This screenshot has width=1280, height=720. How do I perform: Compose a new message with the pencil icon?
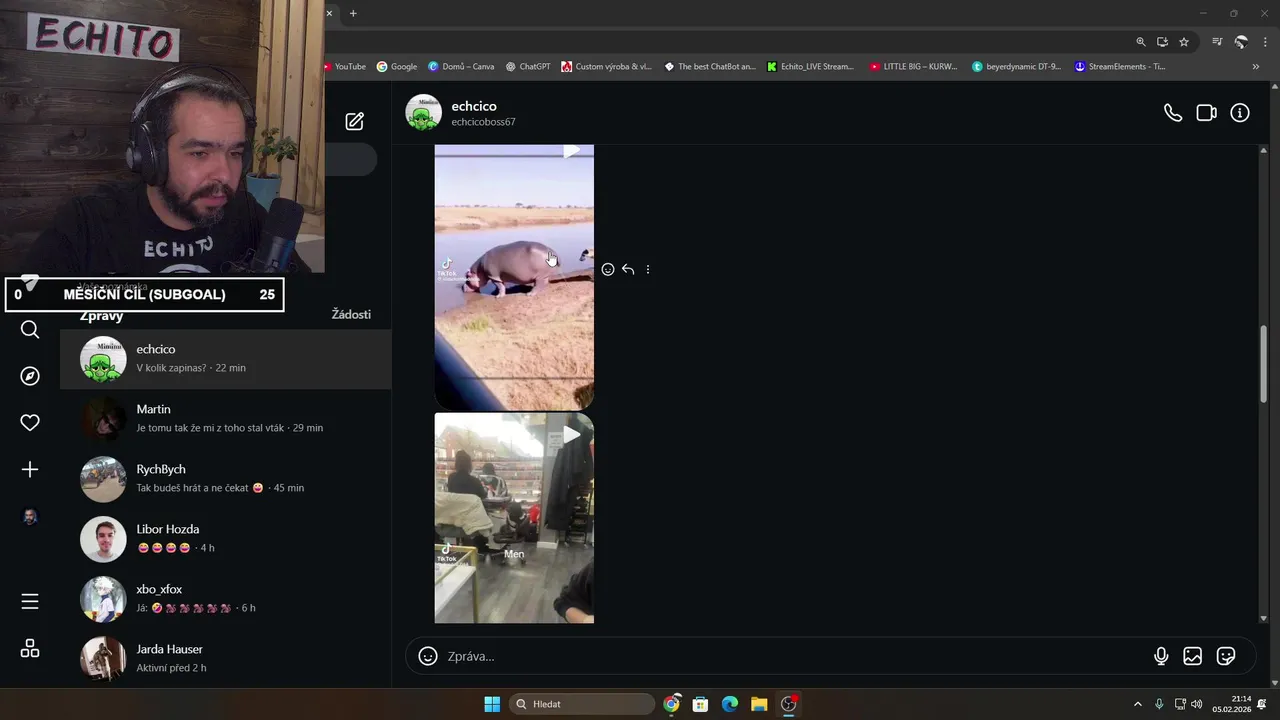point(355,121)
